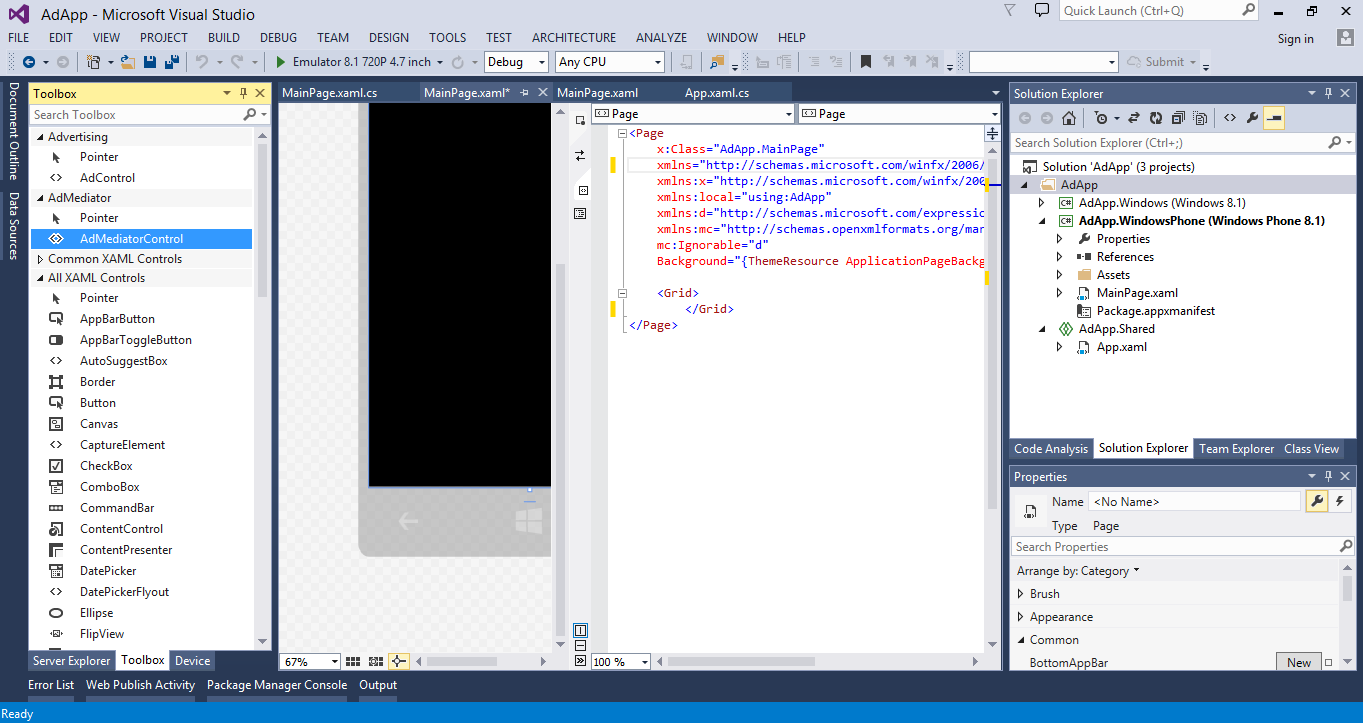Open the BUILD menu
This screenshot has height=723, width=1363.
pos(224,38)
